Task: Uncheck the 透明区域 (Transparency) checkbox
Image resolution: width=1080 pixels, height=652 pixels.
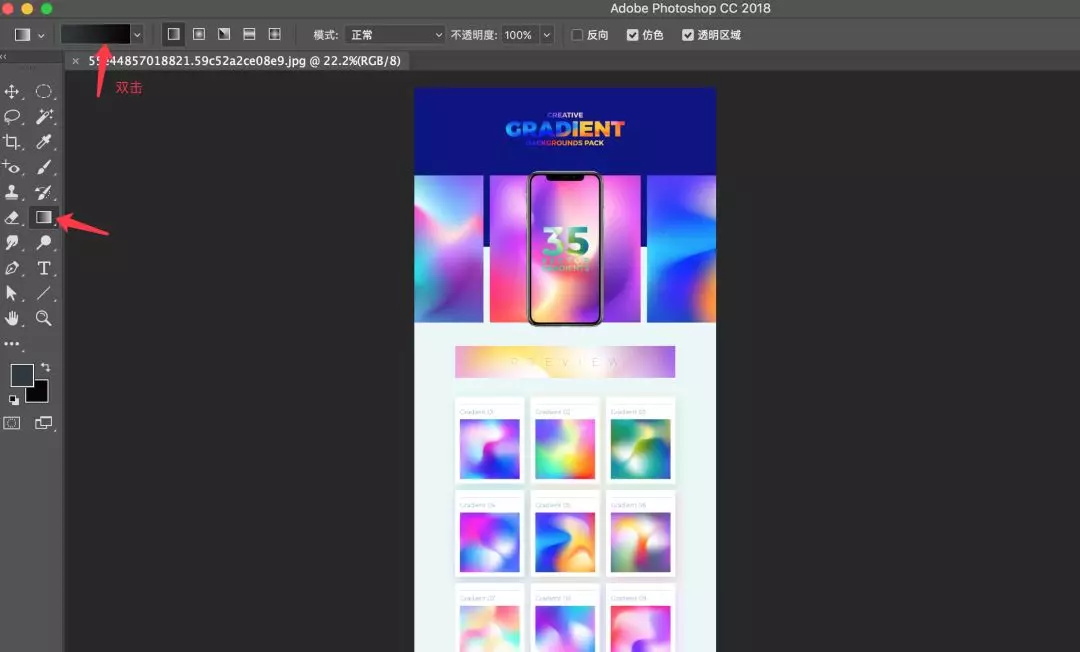Action: tap(688, 34)
